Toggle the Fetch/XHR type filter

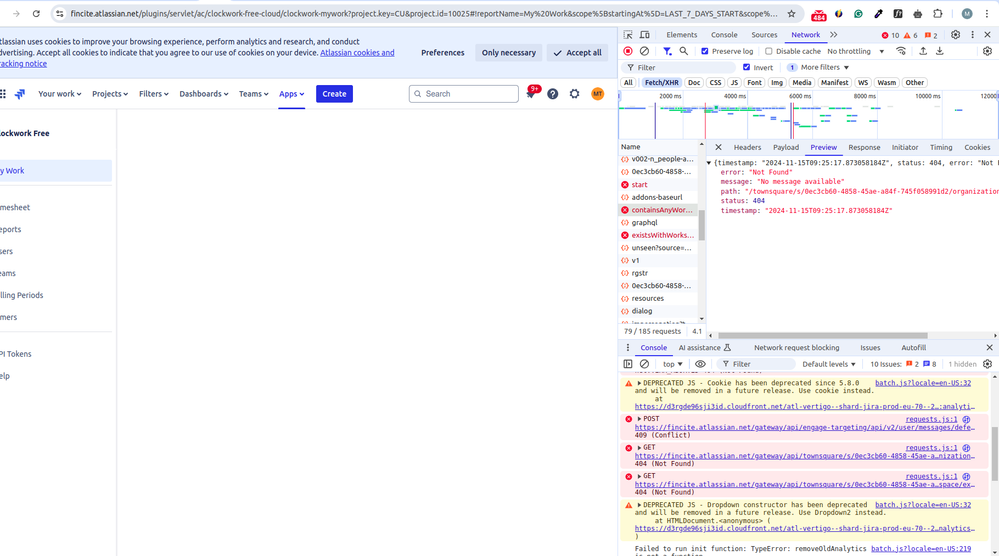pyautogui.click(x=661, y=83)
